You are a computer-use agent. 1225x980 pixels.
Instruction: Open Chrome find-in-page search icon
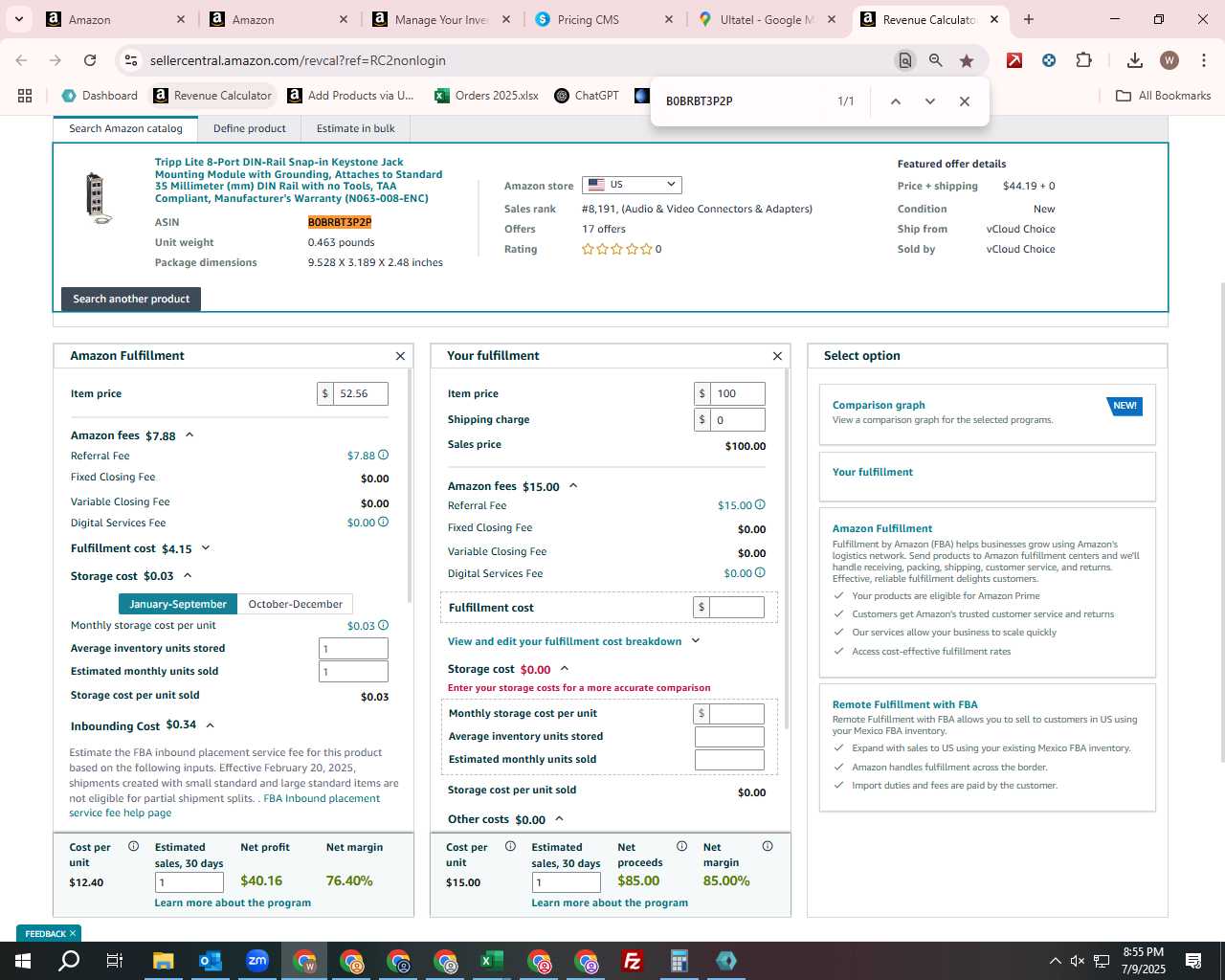(x=904, y=60)
